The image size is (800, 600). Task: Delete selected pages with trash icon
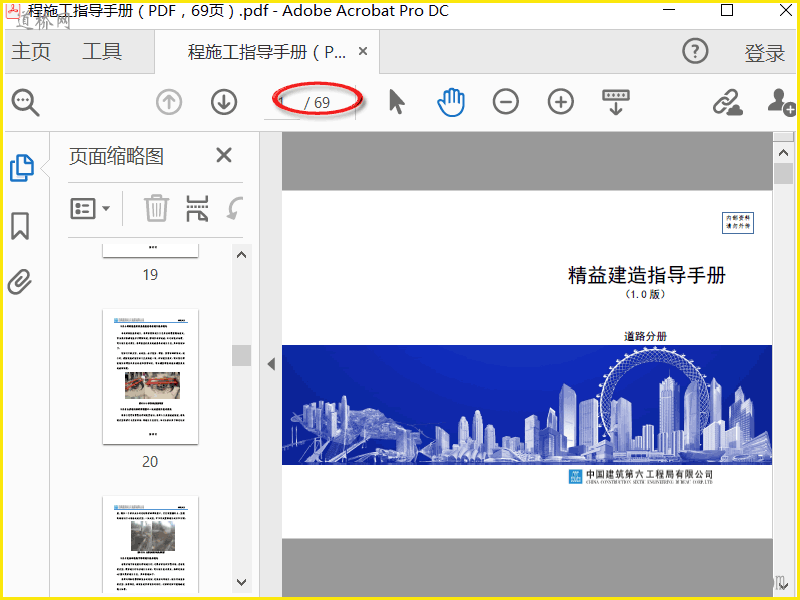pos(156,208)
